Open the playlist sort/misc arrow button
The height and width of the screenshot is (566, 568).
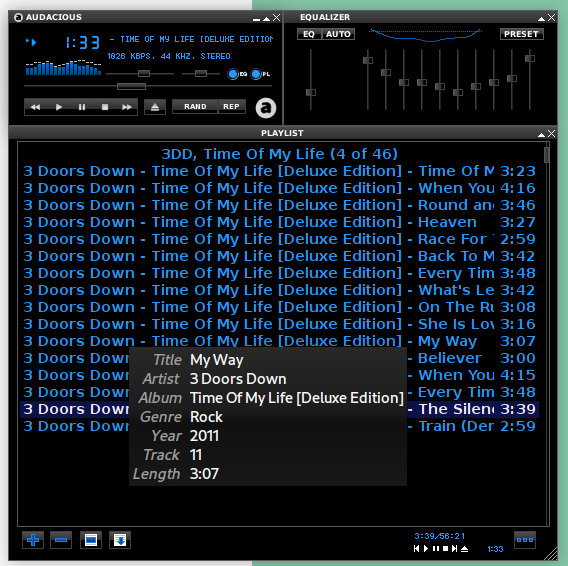tap(120, 540)
